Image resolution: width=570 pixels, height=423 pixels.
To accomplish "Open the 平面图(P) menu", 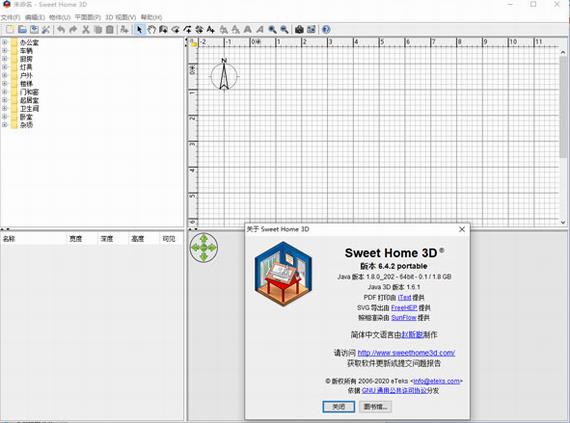I will 88,17.
